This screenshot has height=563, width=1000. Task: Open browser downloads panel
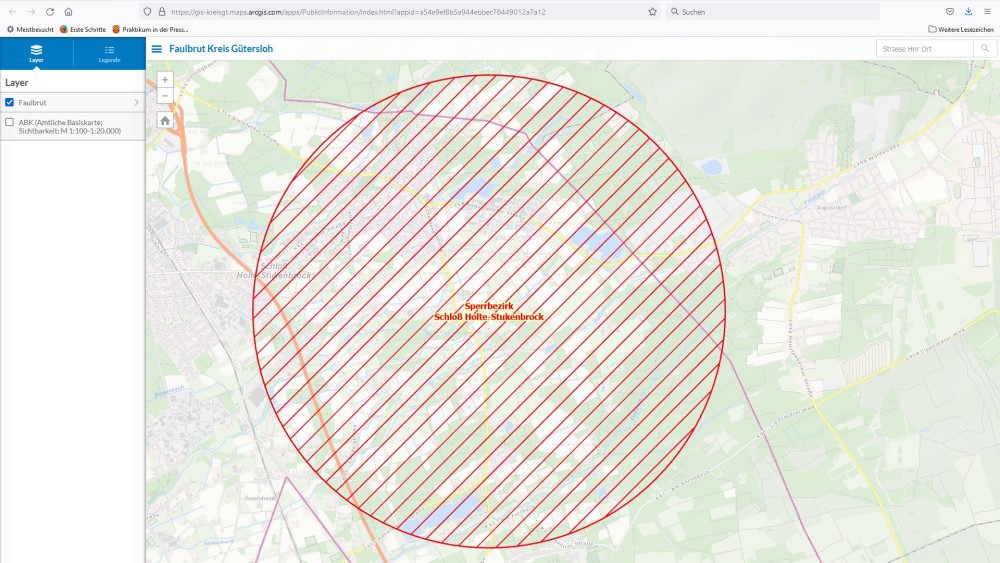click(968, 11)
